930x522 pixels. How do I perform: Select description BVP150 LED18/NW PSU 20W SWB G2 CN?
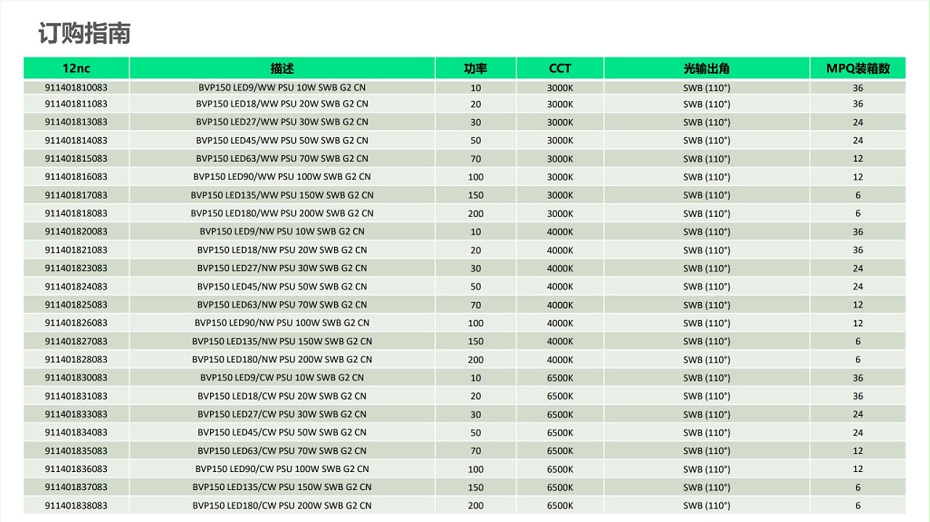click(x=282, y=250)
